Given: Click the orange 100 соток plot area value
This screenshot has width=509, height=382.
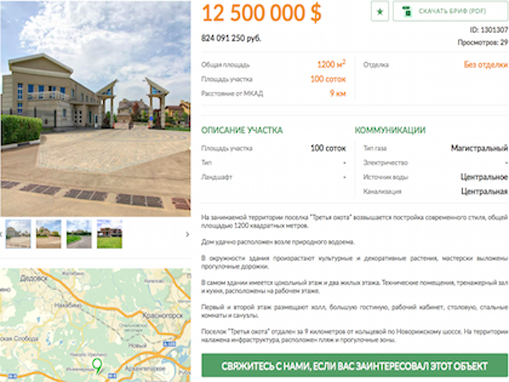Looking at the screenshot, I should click(328, 79).
